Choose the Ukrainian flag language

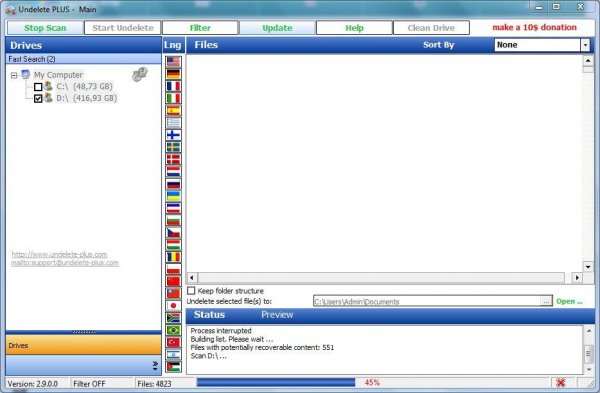(173, 196)
